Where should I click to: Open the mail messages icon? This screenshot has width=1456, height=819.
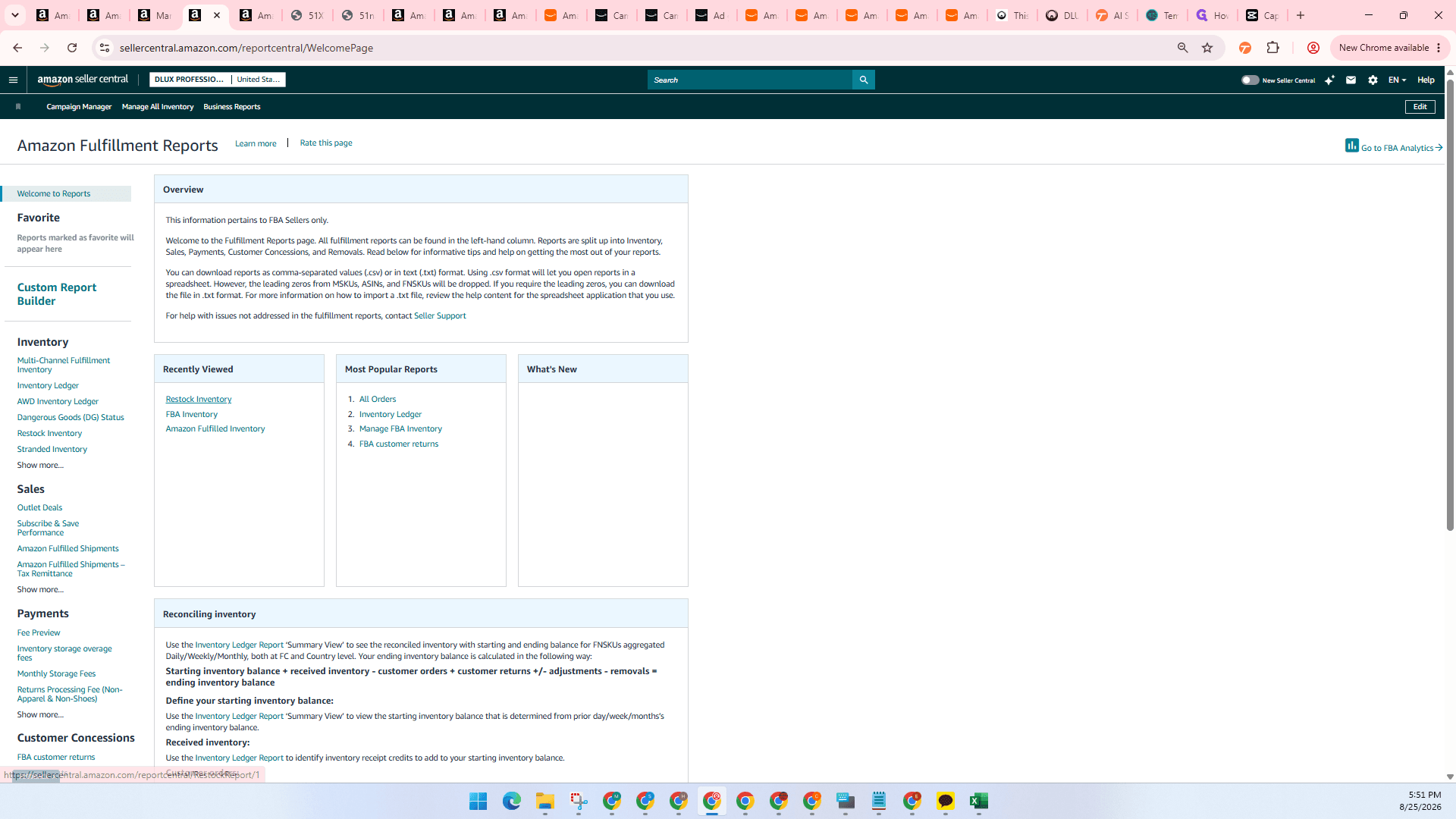(x=1351, y=80)
